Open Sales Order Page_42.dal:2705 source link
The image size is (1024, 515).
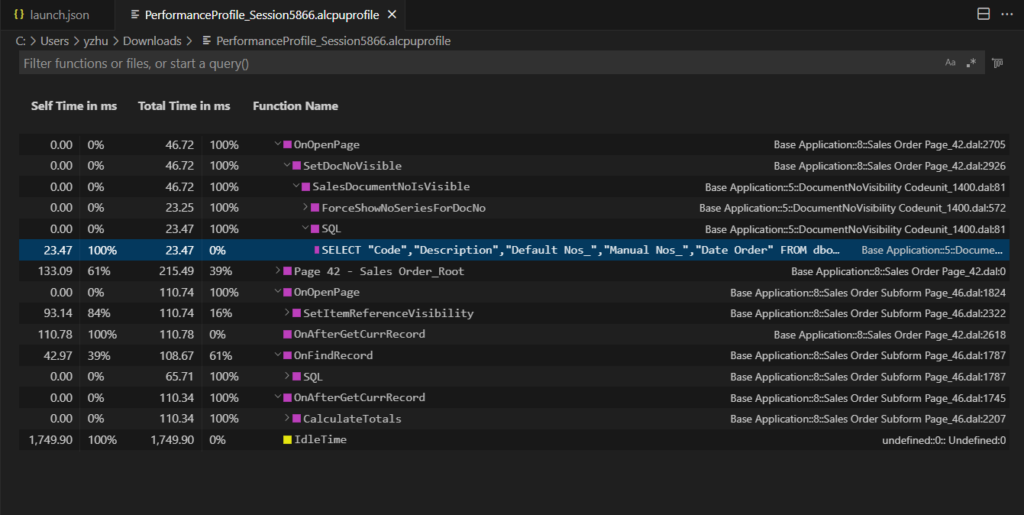(889, 145)
